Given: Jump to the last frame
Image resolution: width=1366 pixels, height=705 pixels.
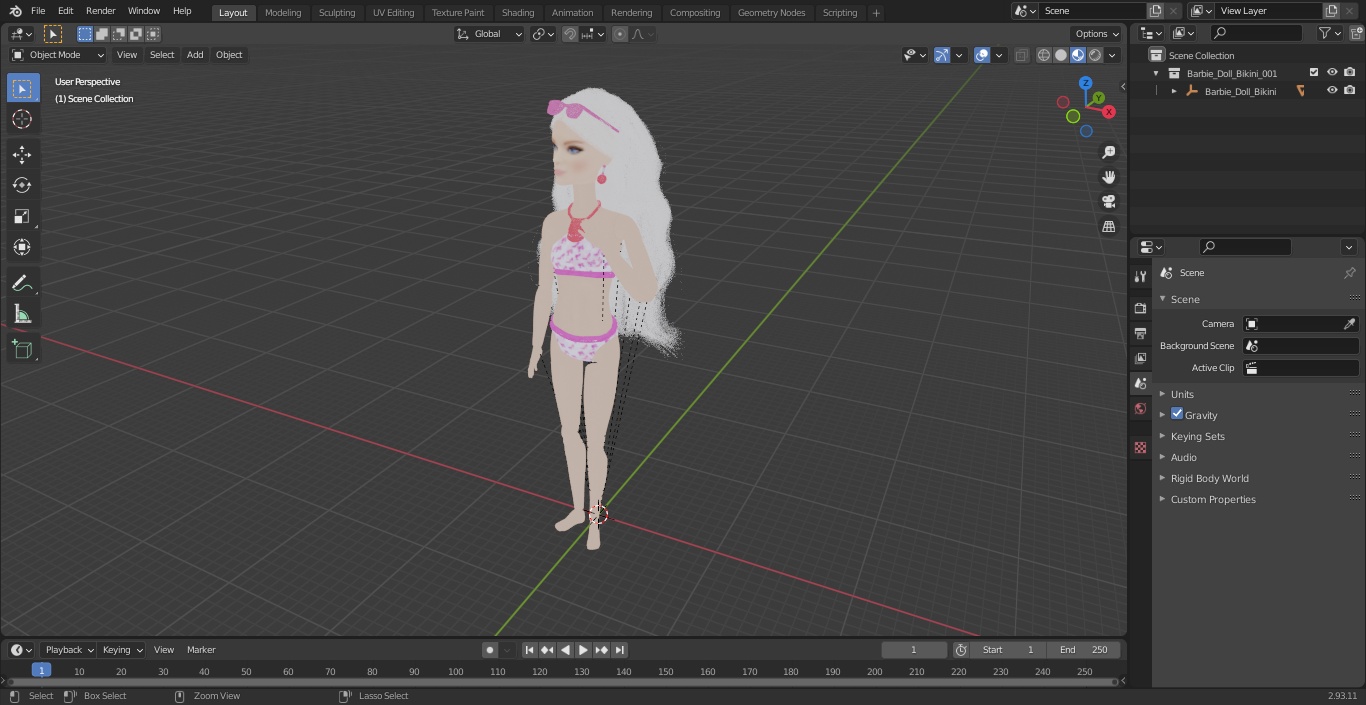Looking at the screenshot, I should [619, 650].
